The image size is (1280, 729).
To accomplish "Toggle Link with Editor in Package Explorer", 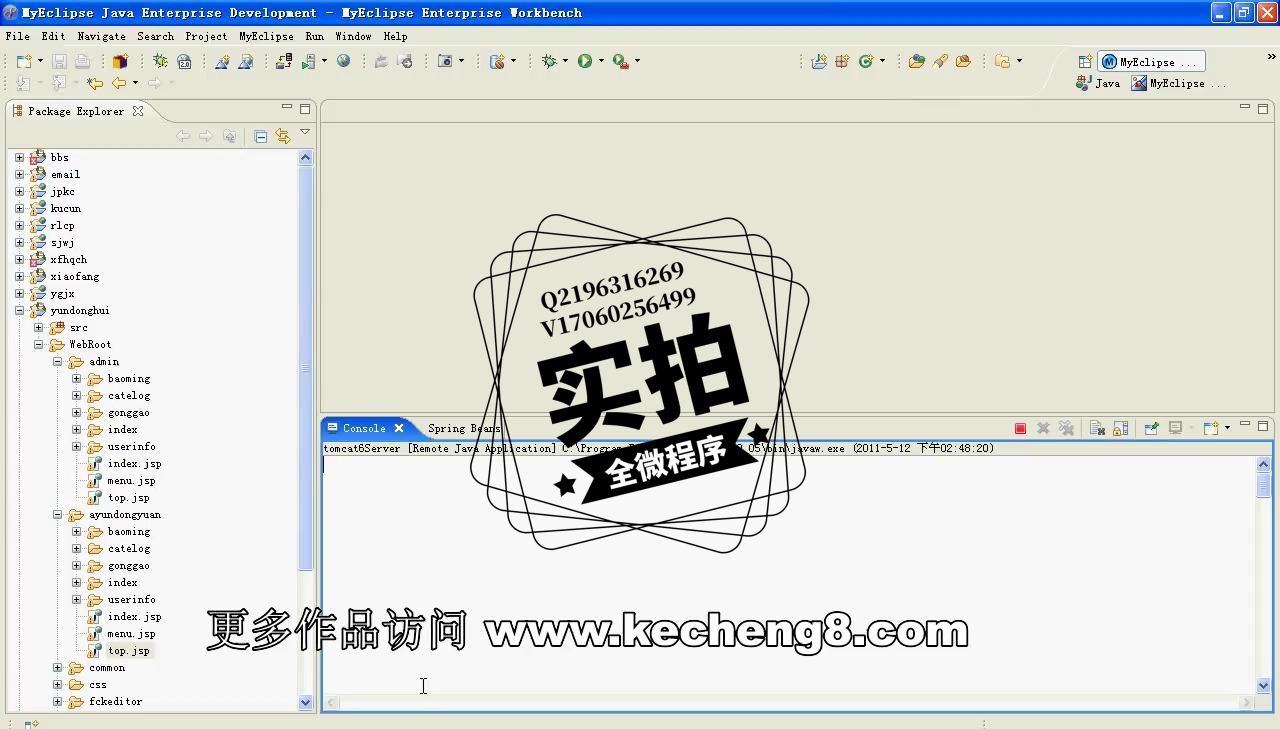I will click(x=283, y=136).
